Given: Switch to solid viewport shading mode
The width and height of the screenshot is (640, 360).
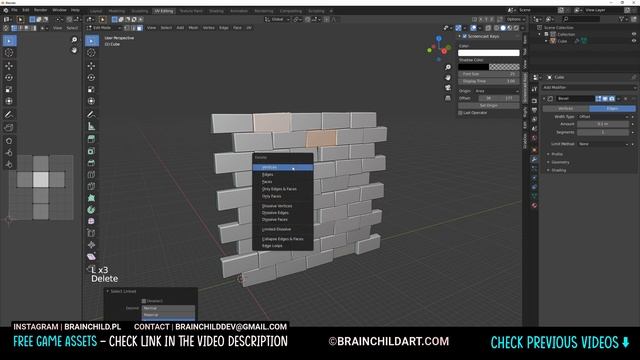Looking at the screenshot, I should [x=503, y=28].
